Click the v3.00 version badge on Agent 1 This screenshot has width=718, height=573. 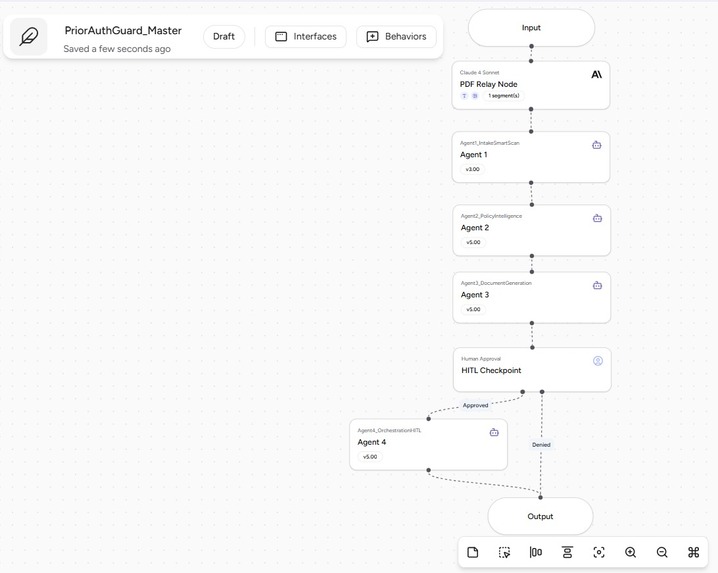(x=473, y=169)
